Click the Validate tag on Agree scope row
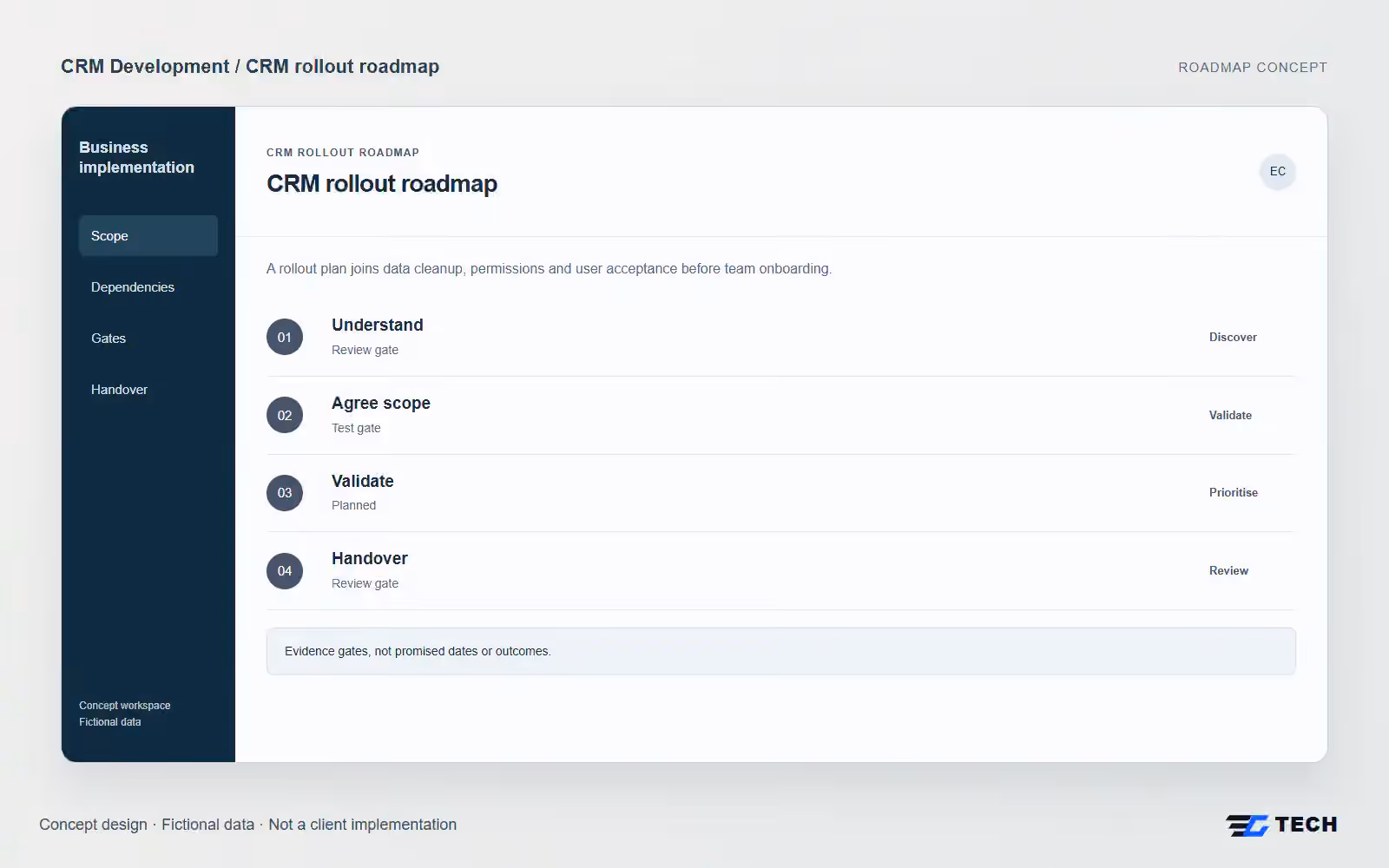1389x868 pixels. [1230, 415]
